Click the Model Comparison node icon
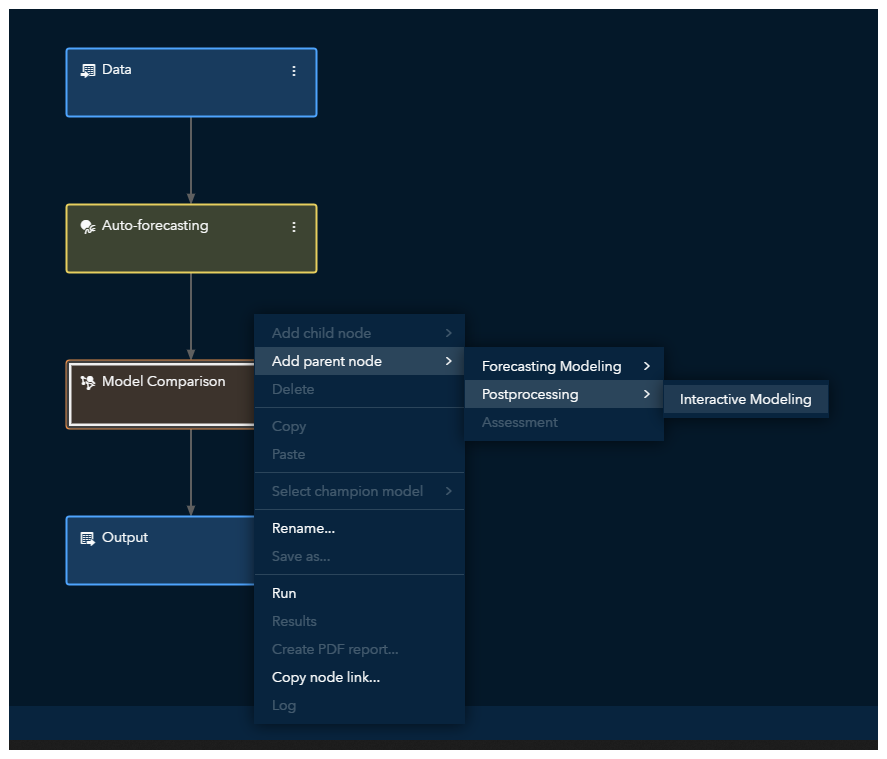The height and width of the screenshot is (759, 887). coord(88,382)
